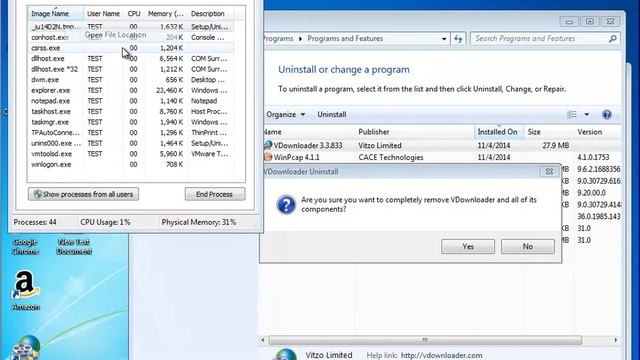Select the taskmgr.exe process
The width and height of the screenshot is (640, 360).
(131, 122)
